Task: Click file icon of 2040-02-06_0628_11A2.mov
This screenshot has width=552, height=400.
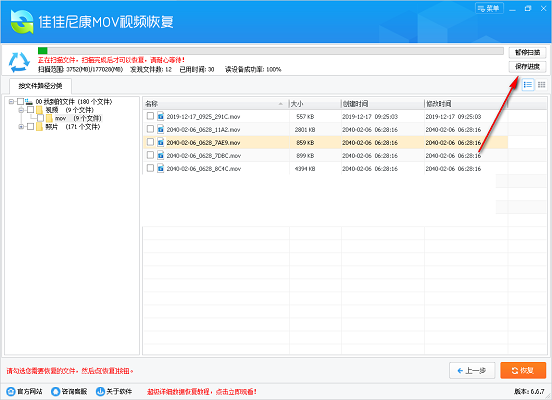Action: (161, 129)
